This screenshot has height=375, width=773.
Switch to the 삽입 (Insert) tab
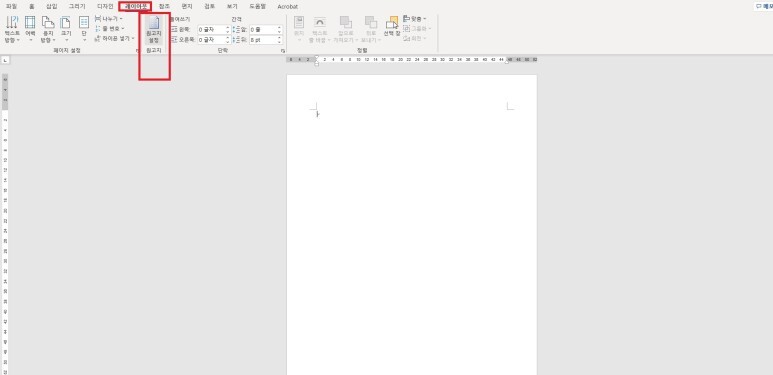click(x=52, y=6)
